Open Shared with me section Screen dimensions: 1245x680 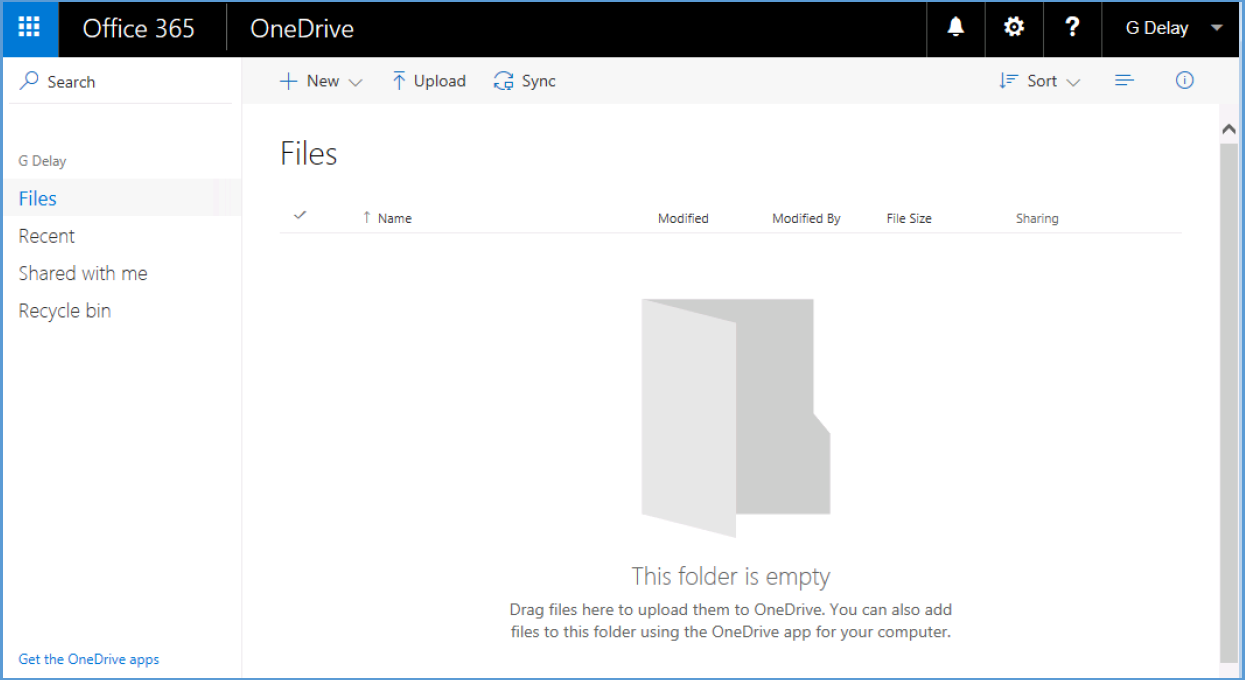click(x=83, y=273)
